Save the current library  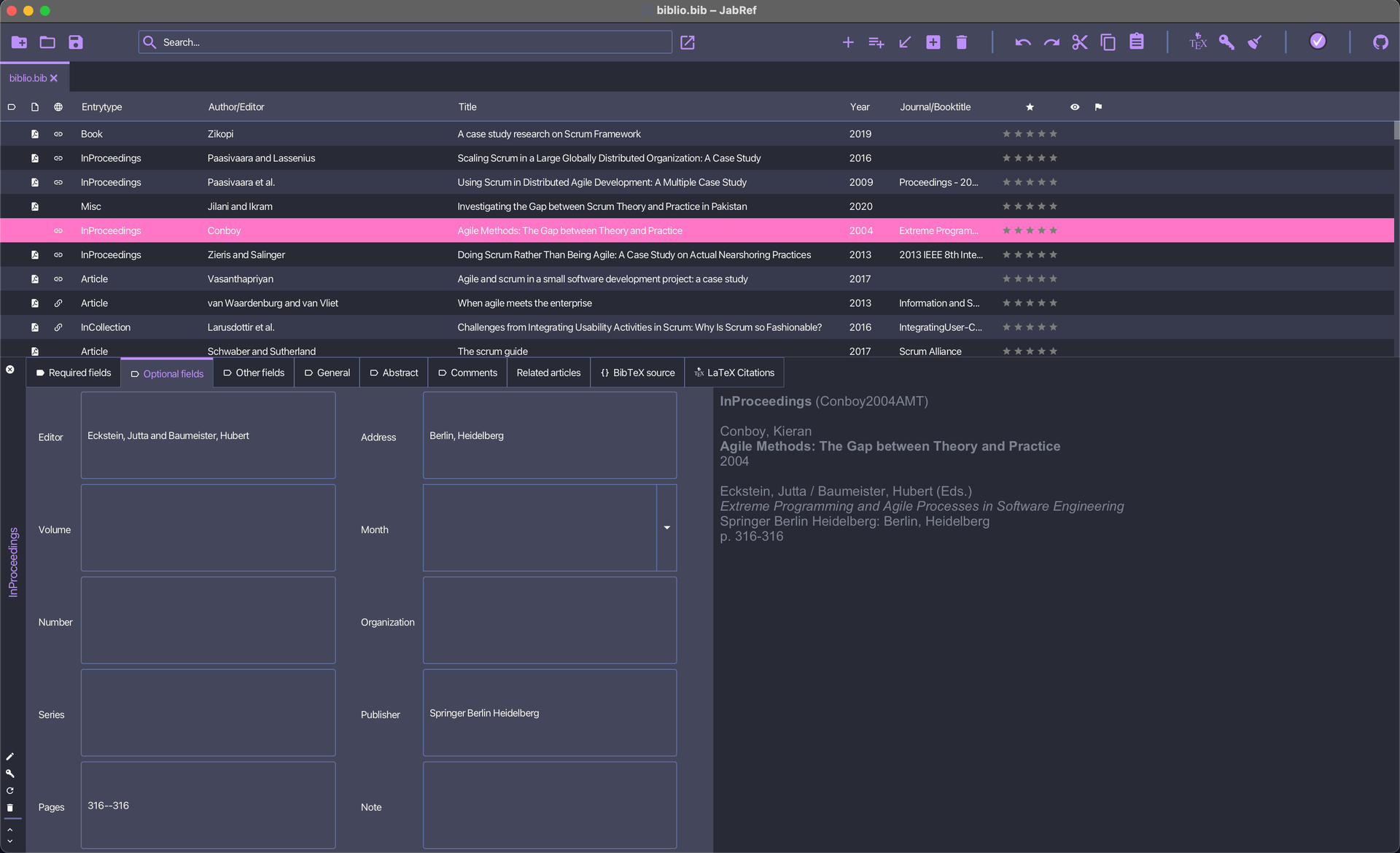(x=76, y=42)
